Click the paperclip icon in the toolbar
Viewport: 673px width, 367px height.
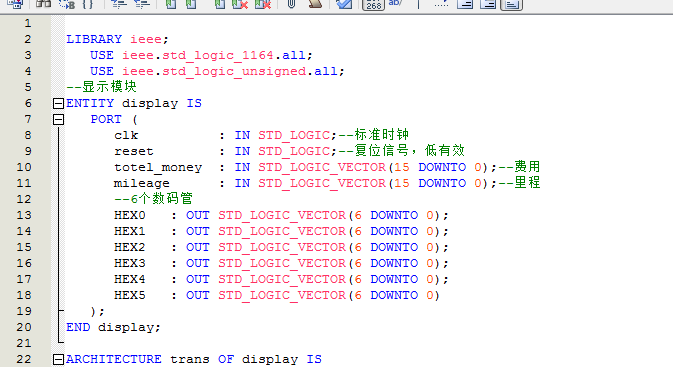point(291,4)
